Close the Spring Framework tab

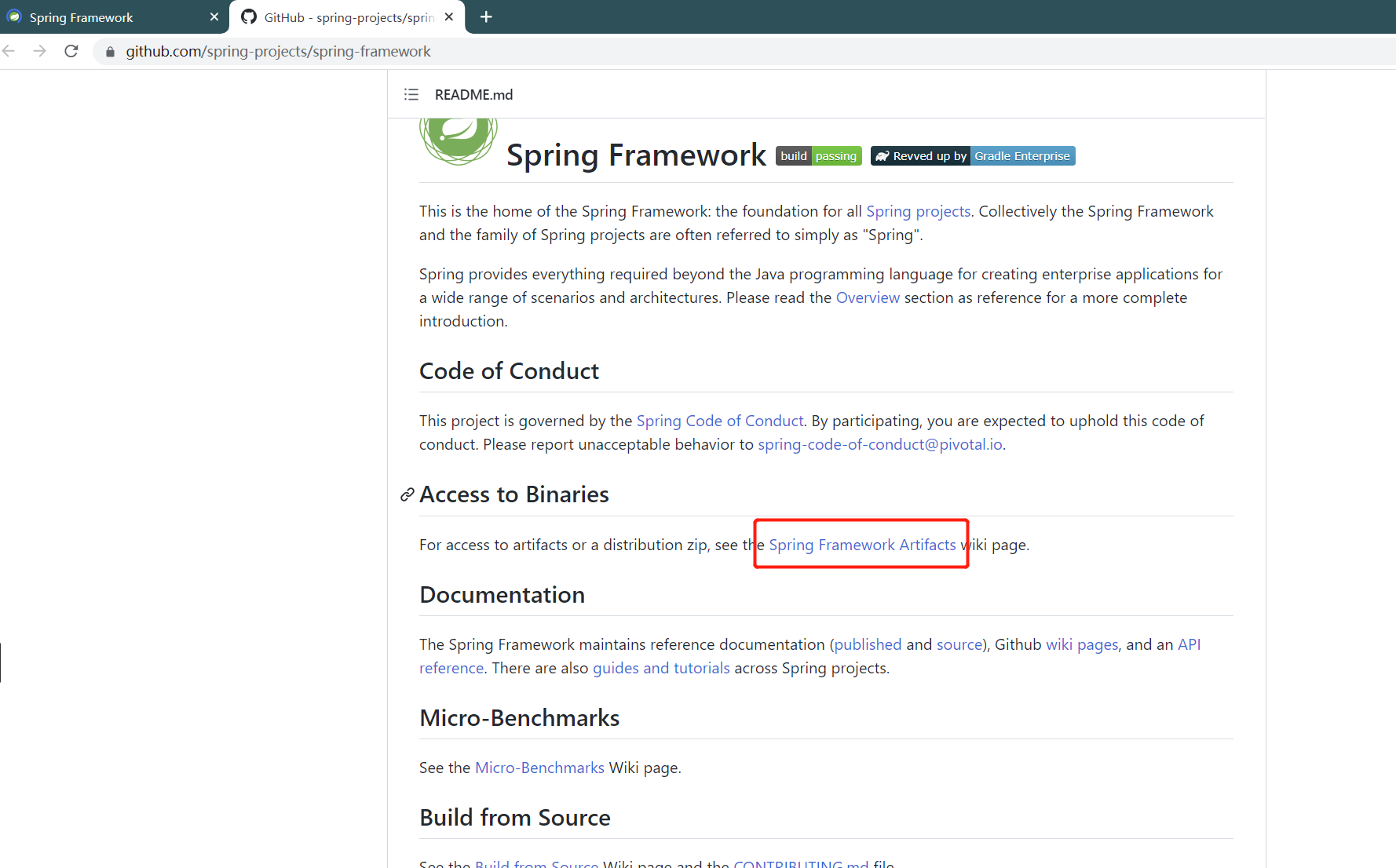(214, 17)
